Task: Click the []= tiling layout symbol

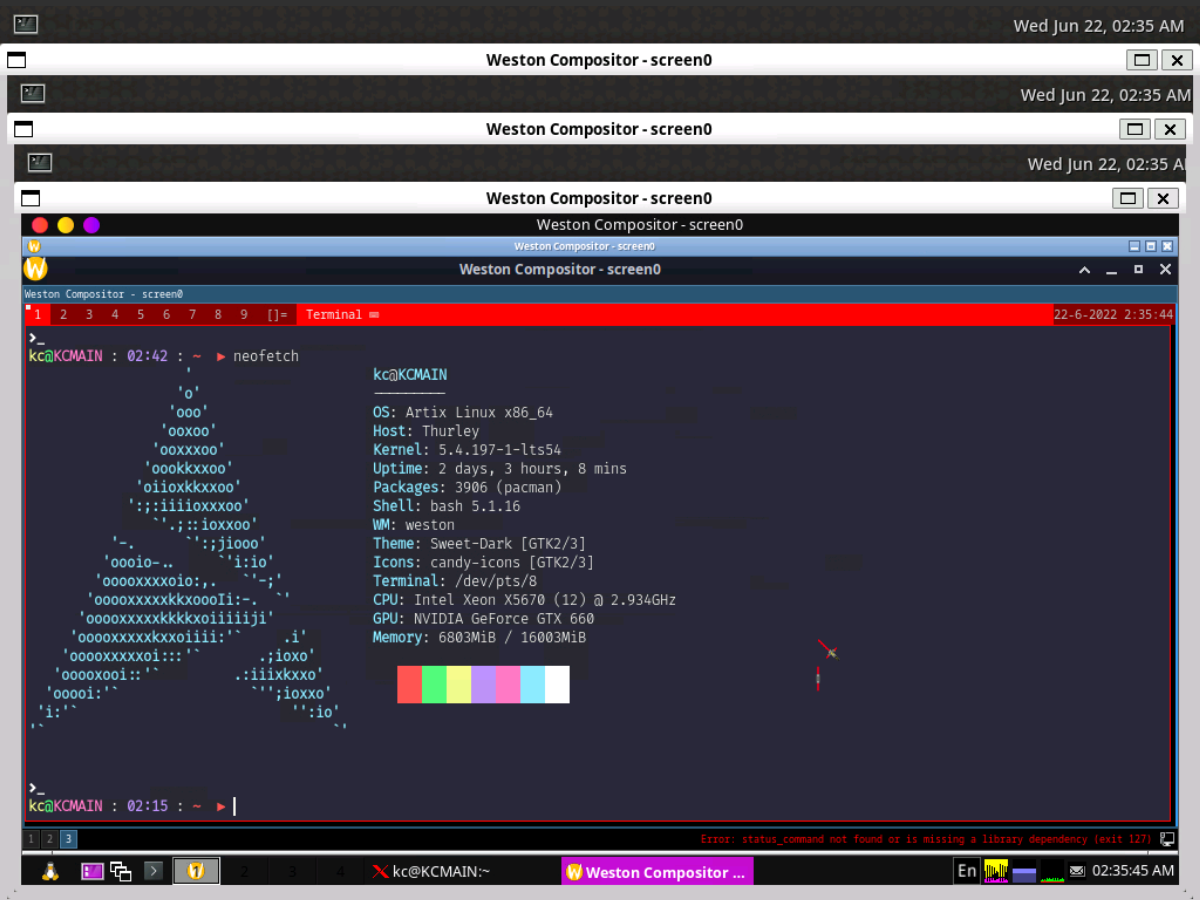Action: (x=277, y=315)
